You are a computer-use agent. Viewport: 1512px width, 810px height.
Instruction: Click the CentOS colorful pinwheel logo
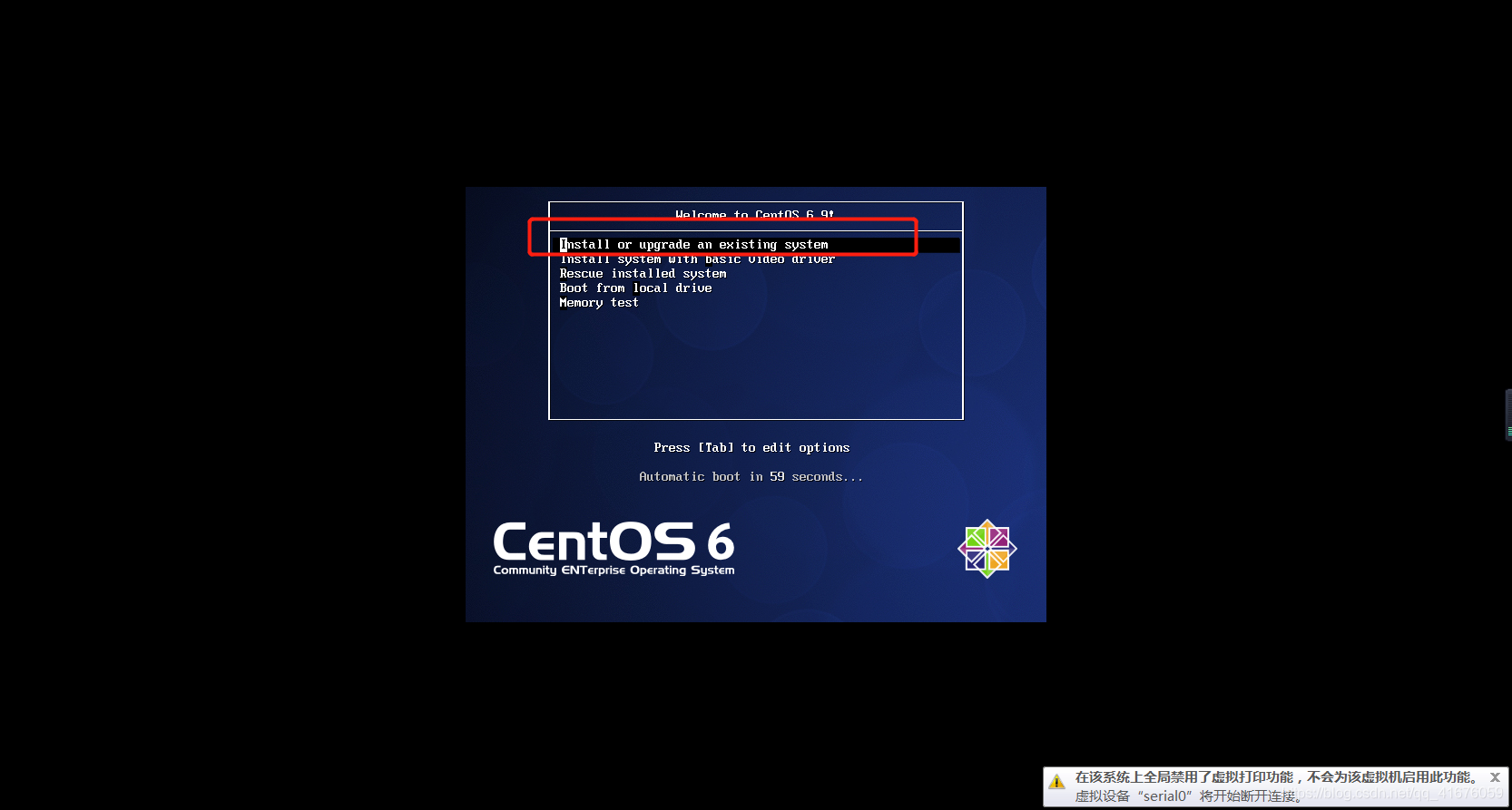987,548
